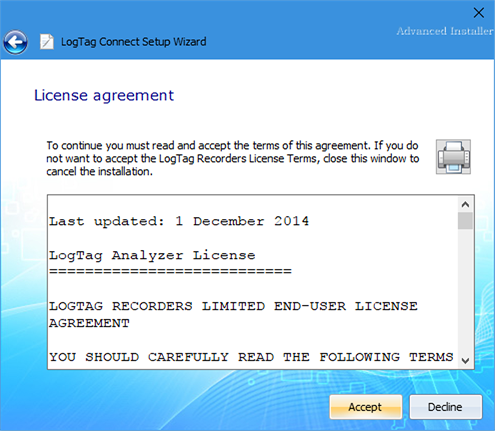Click the LogTag Connect Setup Wizard title
495x431 pixels.
click(134, 42)
